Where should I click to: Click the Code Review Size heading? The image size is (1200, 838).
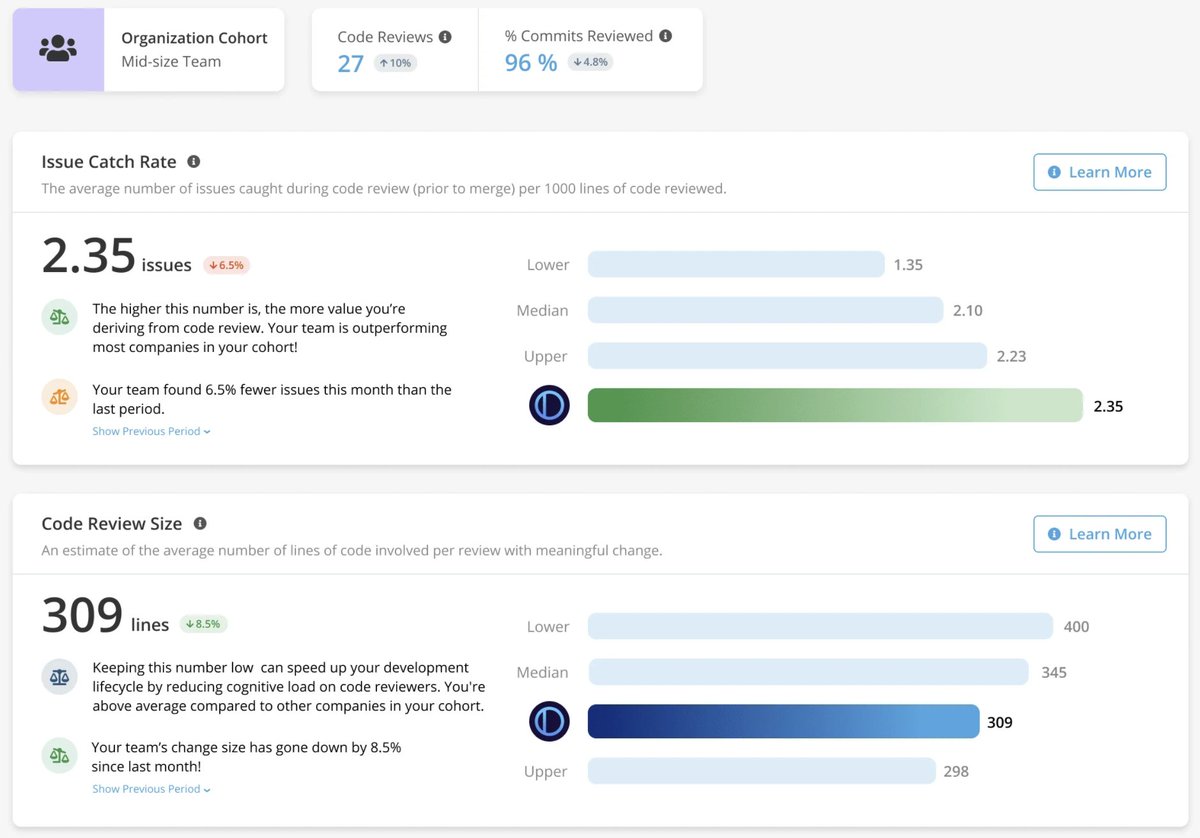[112, 524]
